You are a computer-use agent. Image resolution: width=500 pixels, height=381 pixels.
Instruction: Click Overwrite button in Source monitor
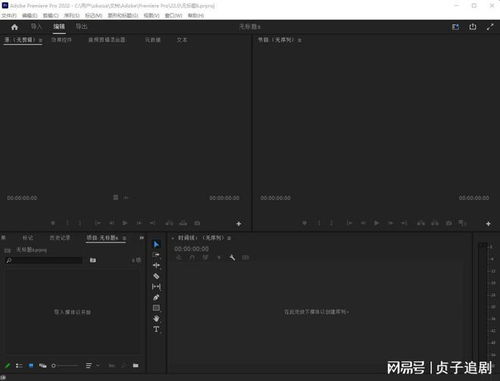[183, 223]
